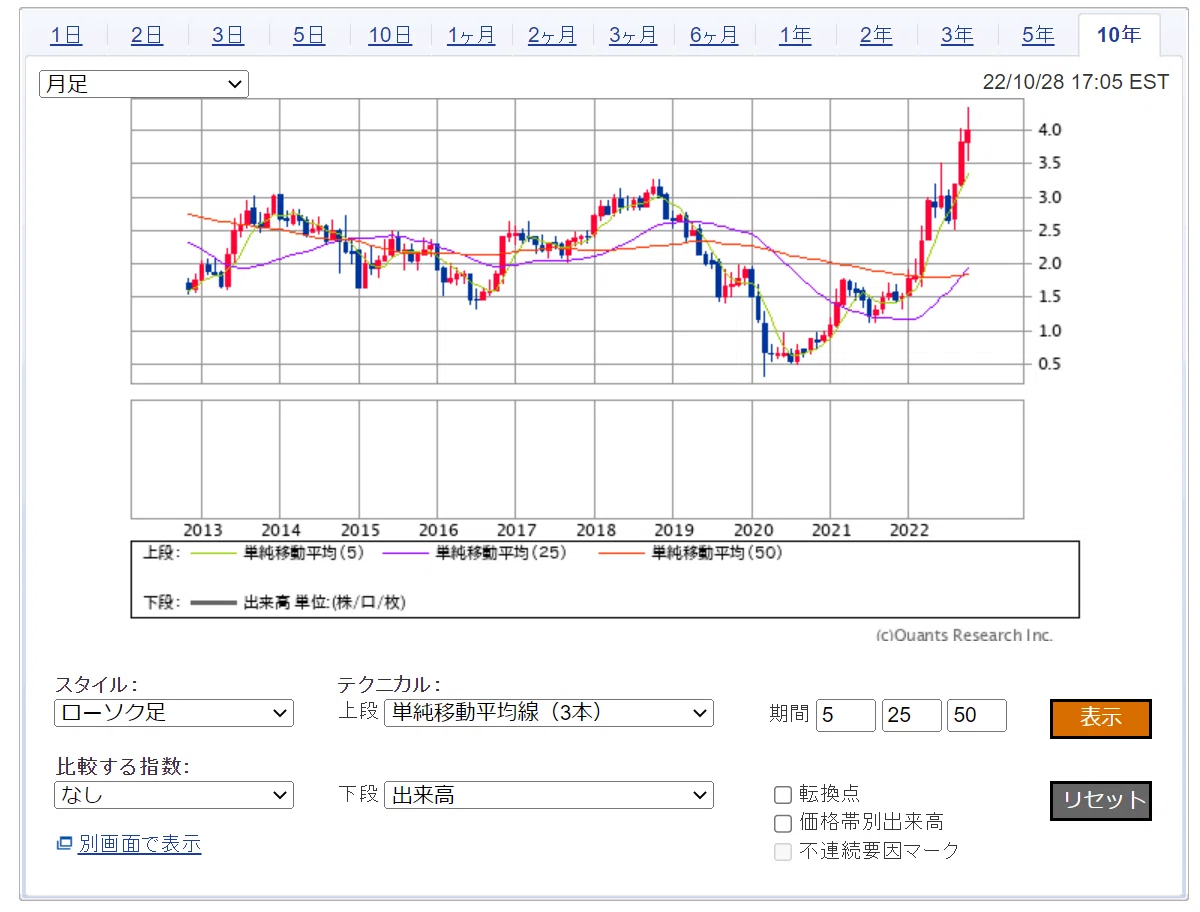Open the スタイル ローソク足 dropdown
This screenshot has height=912, width=1200.
click(x=174, y=713)
